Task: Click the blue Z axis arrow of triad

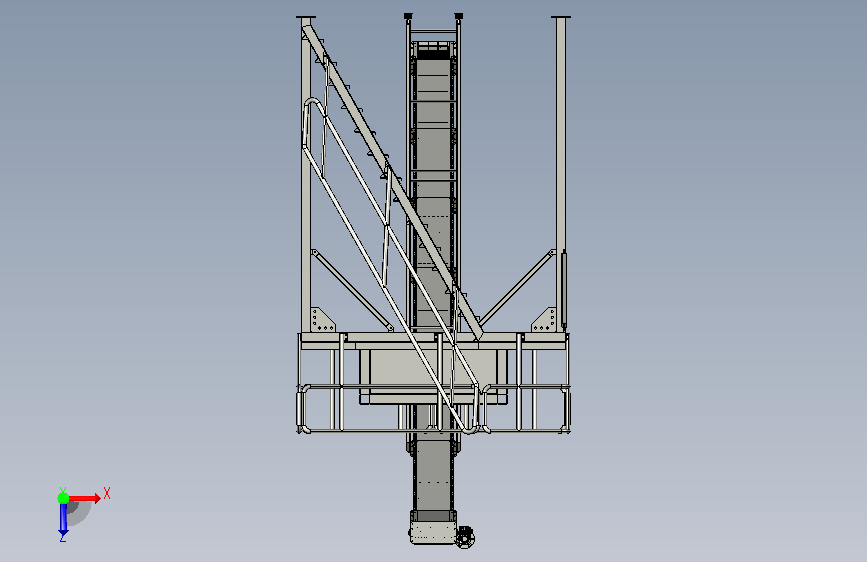Action: (63, 519)
